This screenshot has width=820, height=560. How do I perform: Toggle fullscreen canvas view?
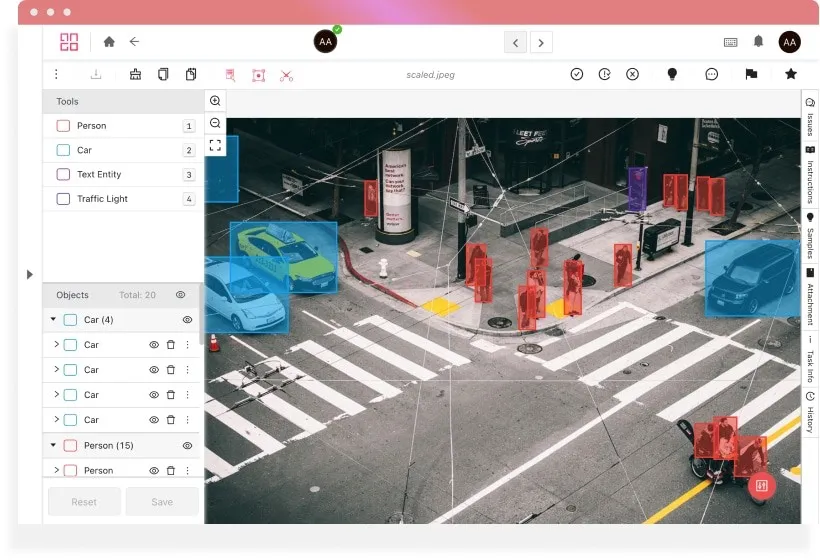[x=215, y=145]
